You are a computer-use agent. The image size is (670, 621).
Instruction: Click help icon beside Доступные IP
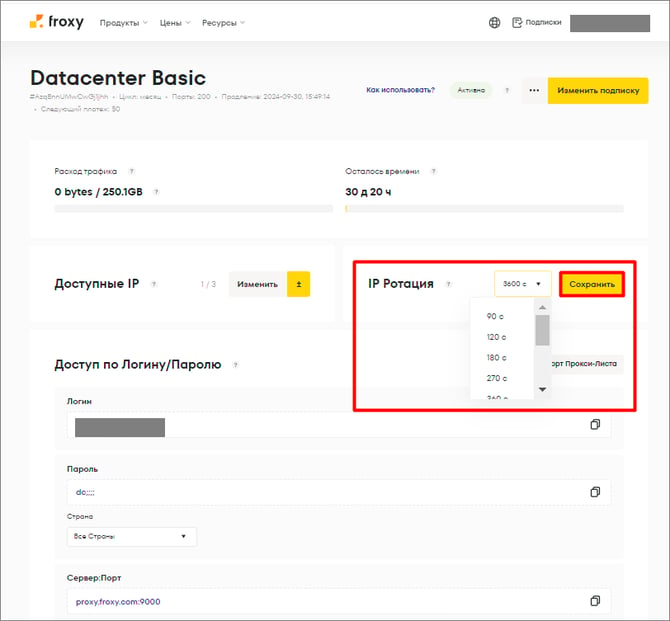[x=154, y=284]
